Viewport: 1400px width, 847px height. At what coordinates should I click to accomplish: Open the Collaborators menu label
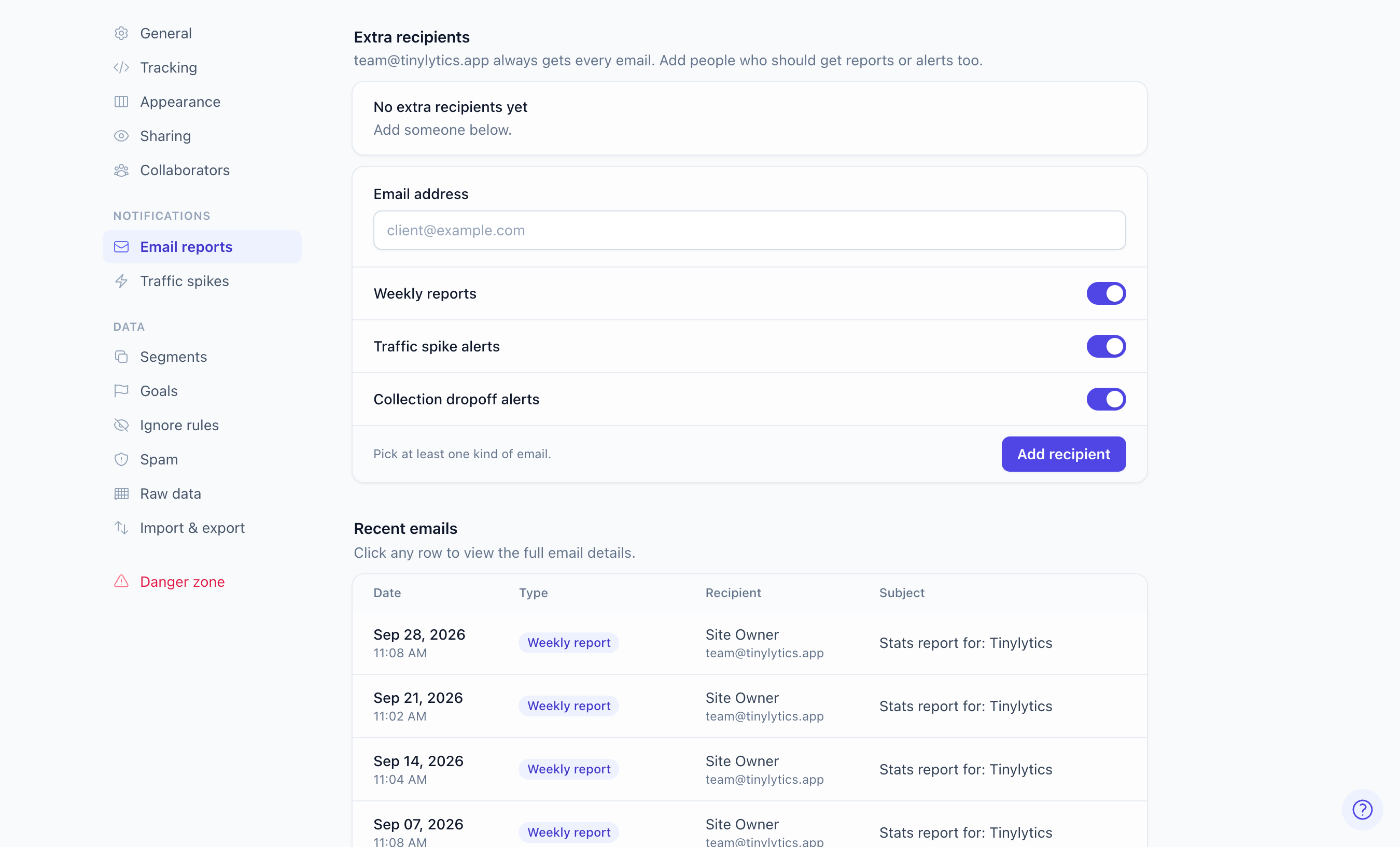click(185, 171)
